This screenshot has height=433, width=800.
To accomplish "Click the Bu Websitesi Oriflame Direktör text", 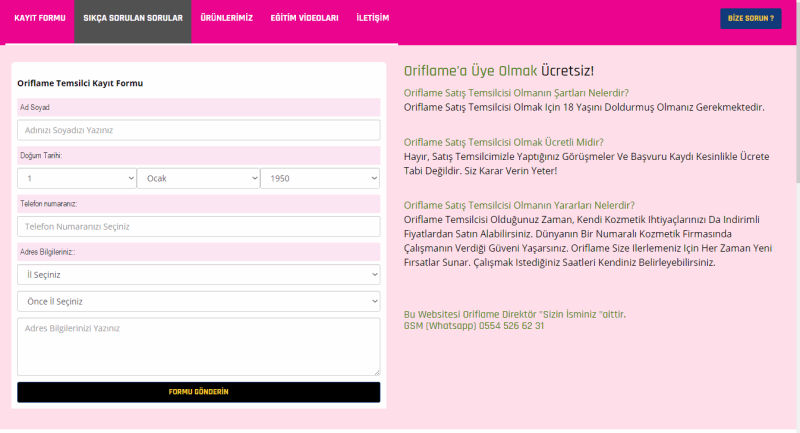I will coord(514,314).
